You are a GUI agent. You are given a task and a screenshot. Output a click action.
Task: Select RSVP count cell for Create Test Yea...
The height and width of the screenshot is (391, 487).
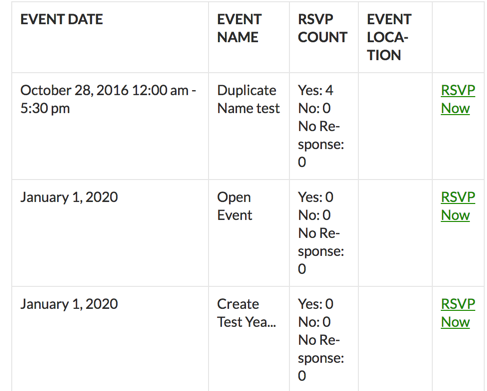tap(321, 340)
